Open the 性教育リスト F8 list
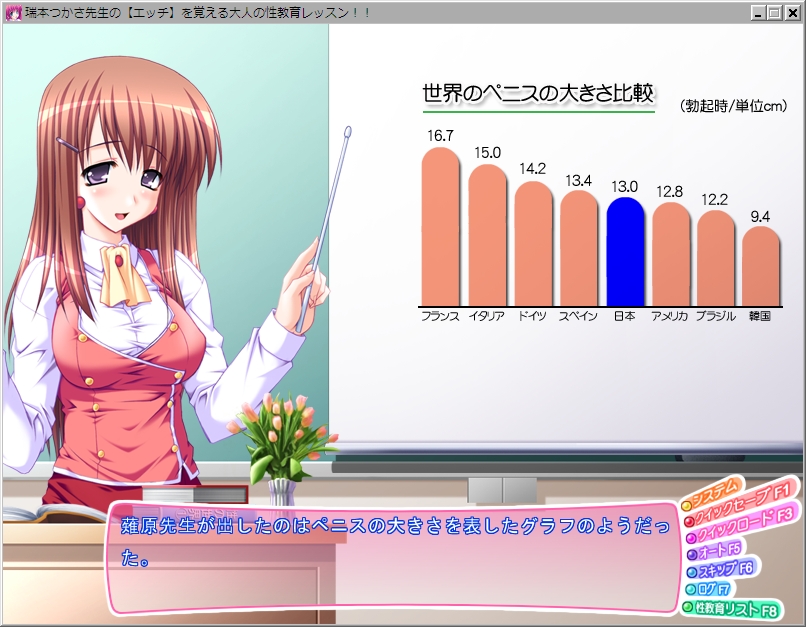This screenshot has width=806, height=627. (731, 609)
